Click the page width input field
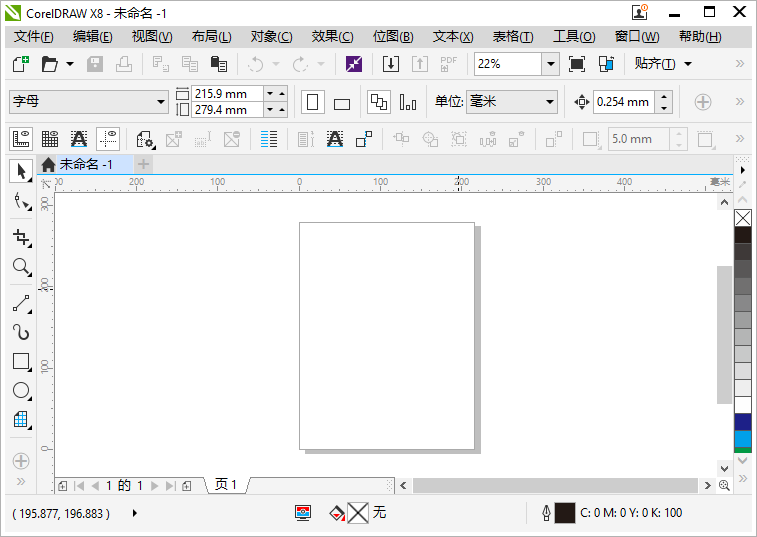This screenshot has width=757, height=537. pos(227,94)
